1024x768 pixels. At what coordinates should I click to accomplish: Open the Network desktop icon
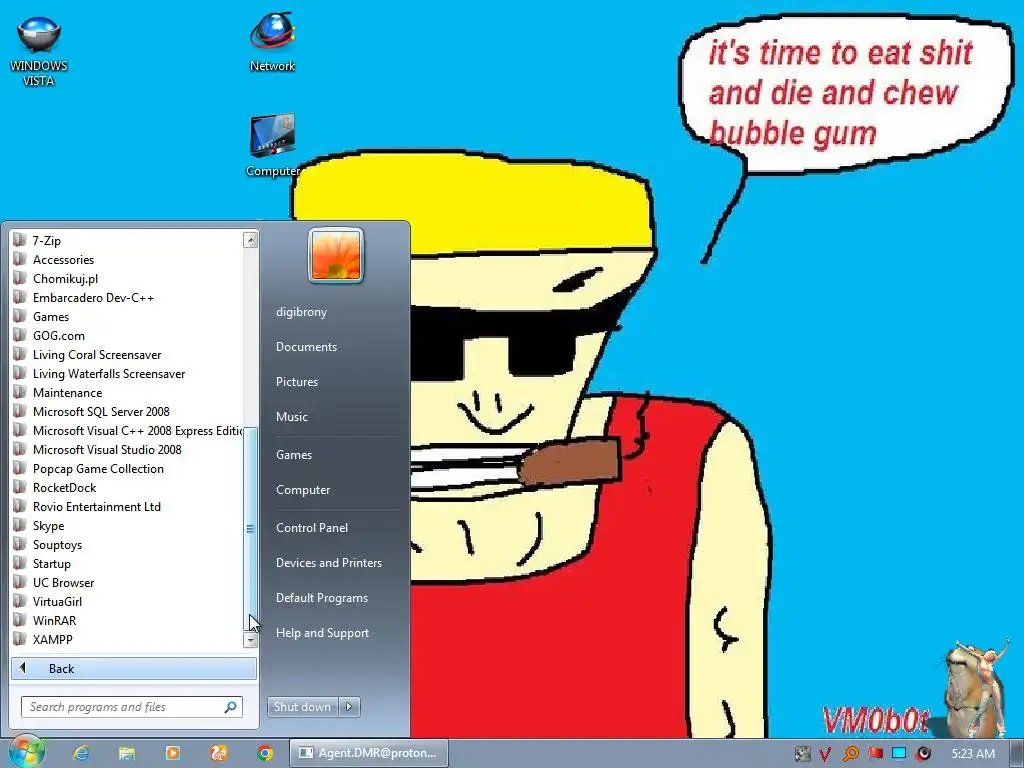click(272, 42)
